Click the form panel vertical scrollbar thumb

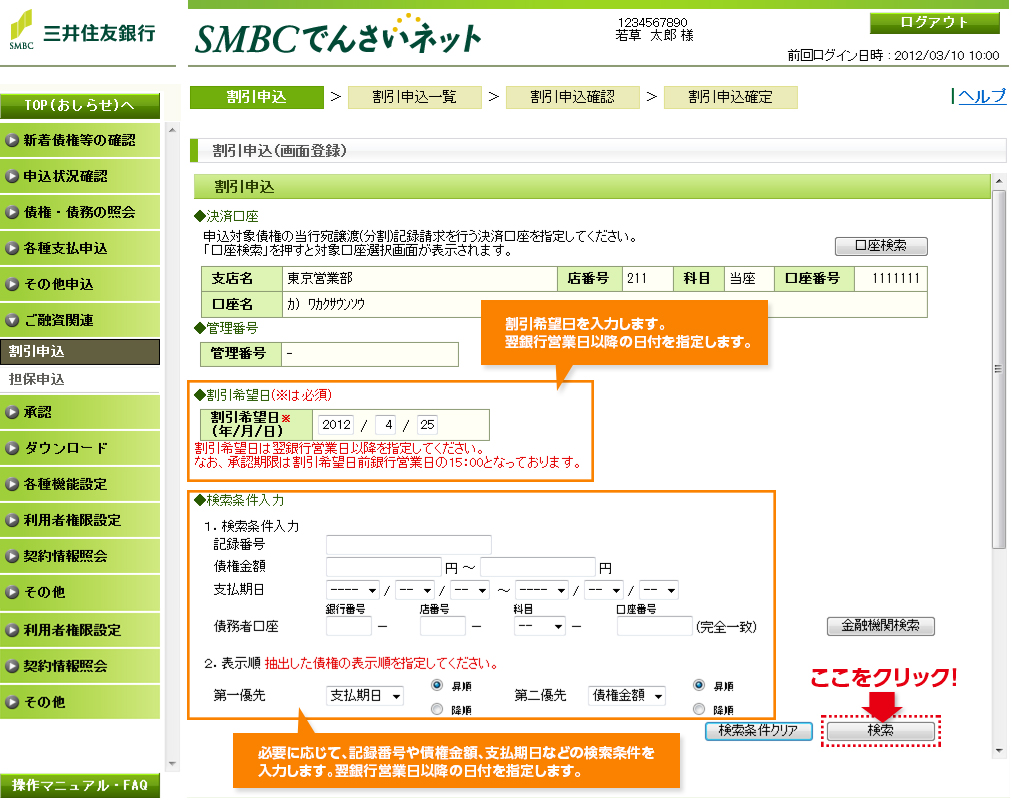point(999,369)
